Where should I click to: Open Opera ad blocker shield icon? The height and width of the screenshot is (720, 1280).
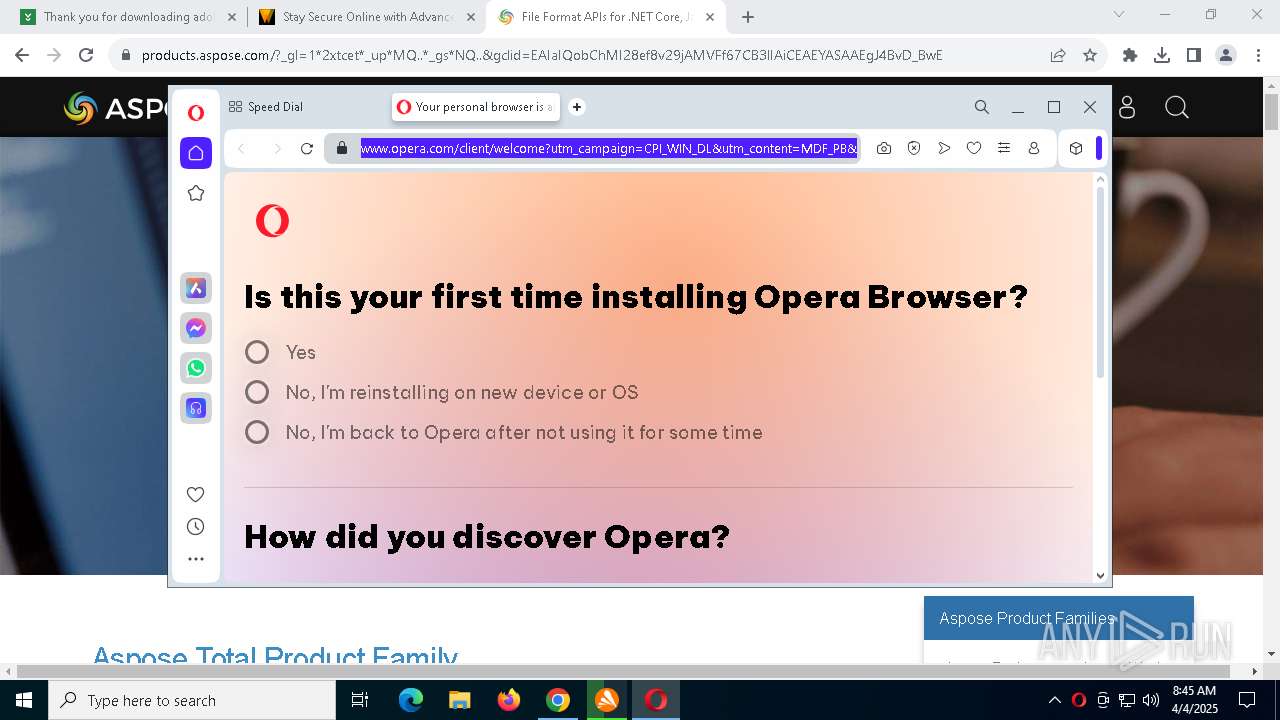point(914,148)
